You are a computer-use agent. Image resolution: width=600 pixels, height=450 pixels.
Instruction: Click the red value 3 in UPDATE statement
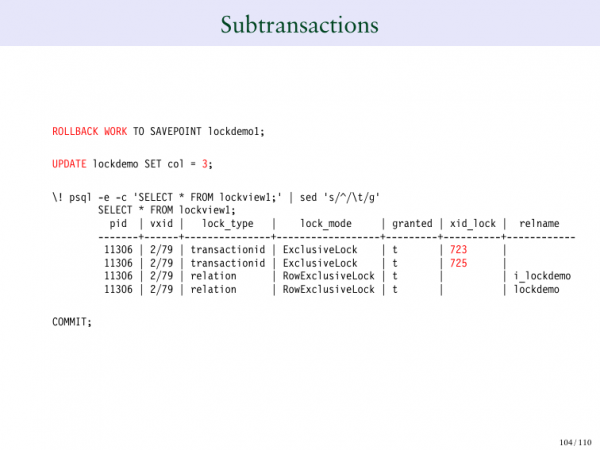pyautogui.click(x=205, y=163)
